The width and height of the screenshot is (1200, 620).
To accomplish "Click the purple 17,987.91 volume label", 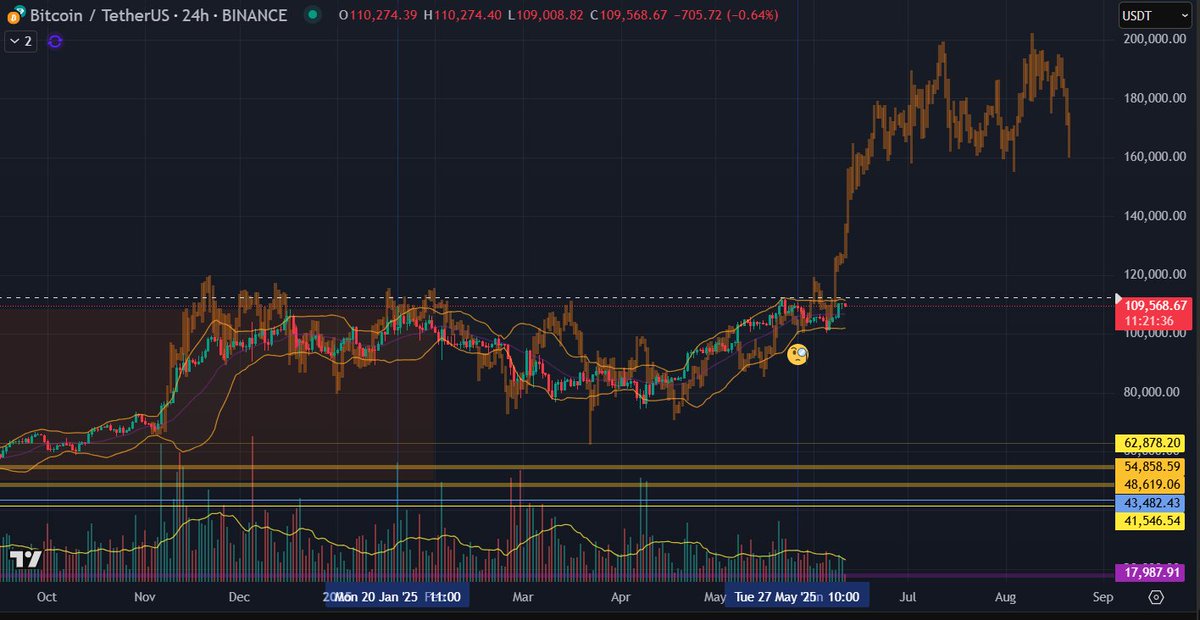I will point(1148,573).
